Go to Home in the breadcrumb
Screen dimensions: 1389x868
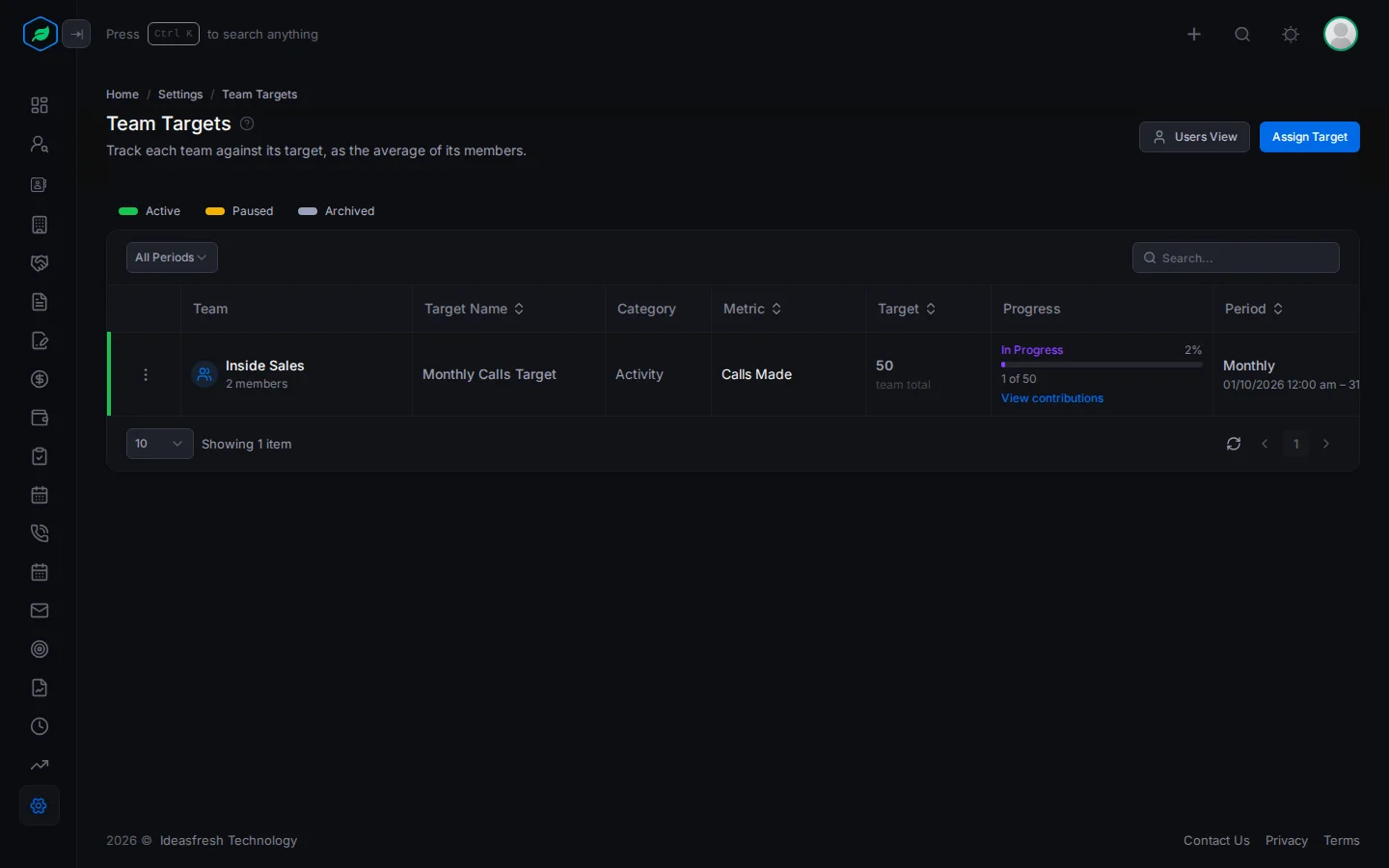[x=123, y=95]
